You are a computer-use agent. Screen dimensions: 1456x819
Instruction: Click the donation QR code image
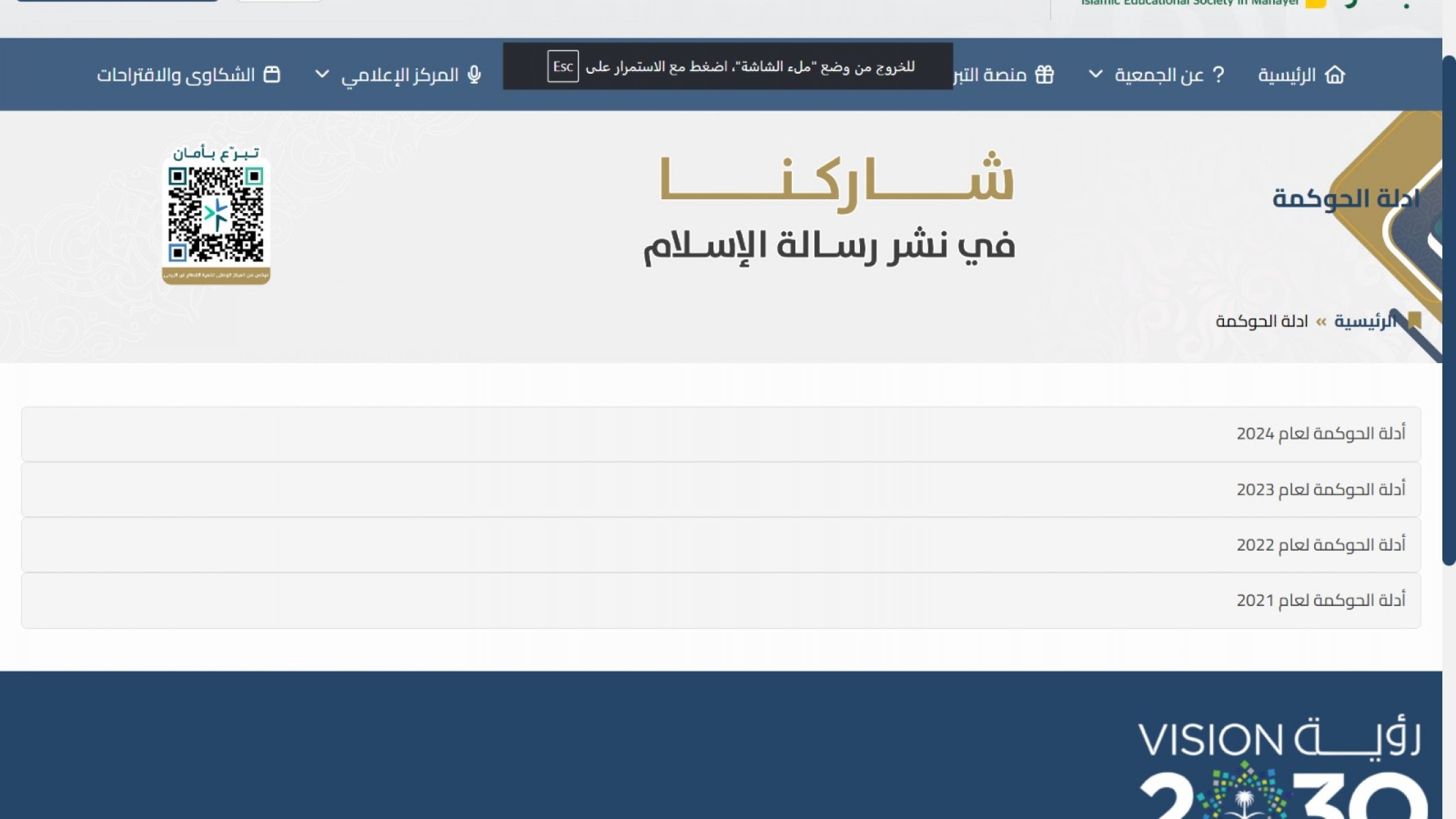tap(216, 214)
